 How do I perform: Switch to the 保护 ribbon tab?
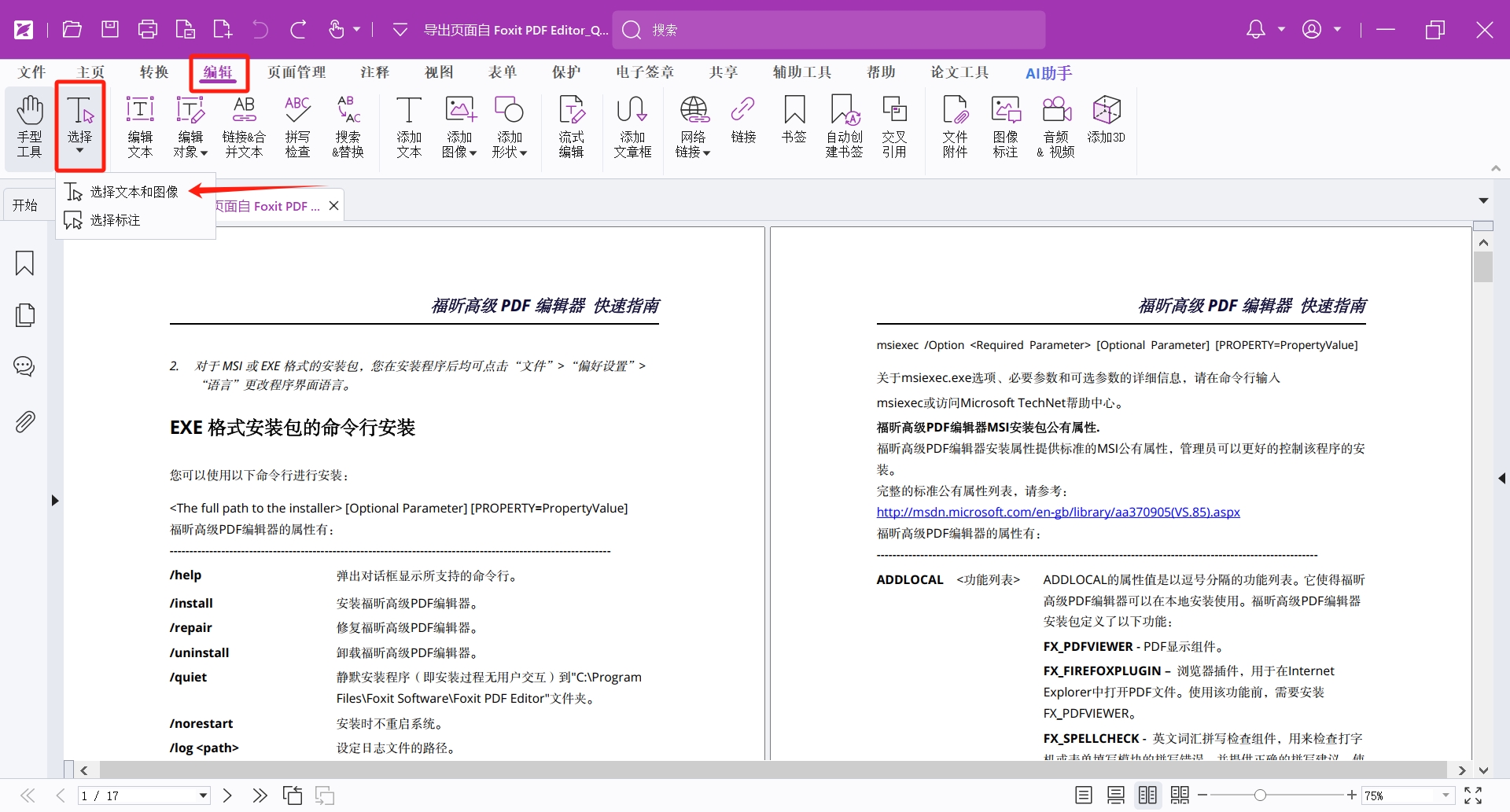pyautogui.click(x=566, y=72)
